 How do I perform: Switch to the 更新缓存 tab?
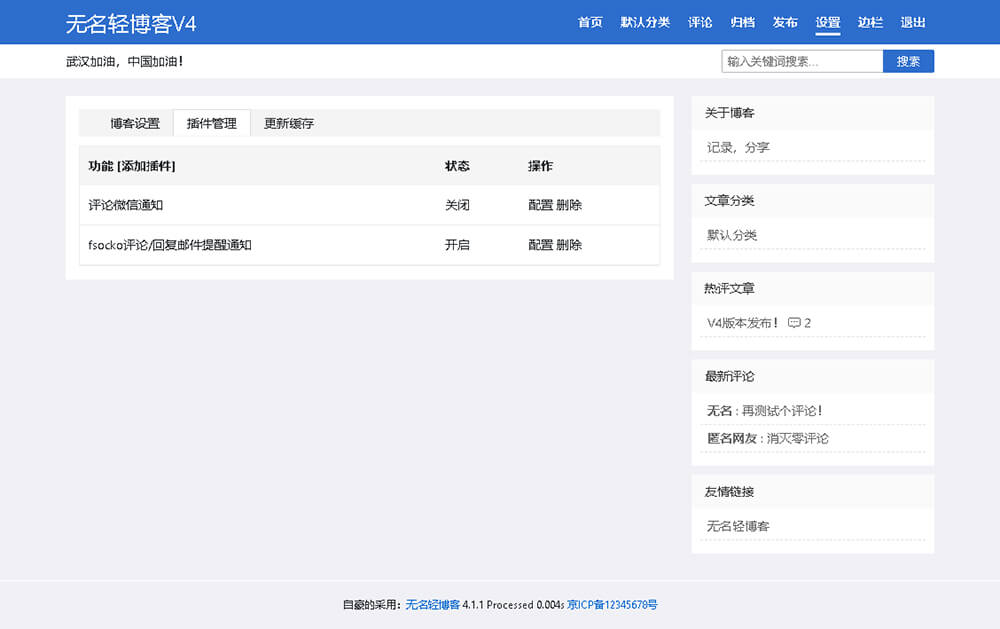(289, 123)
